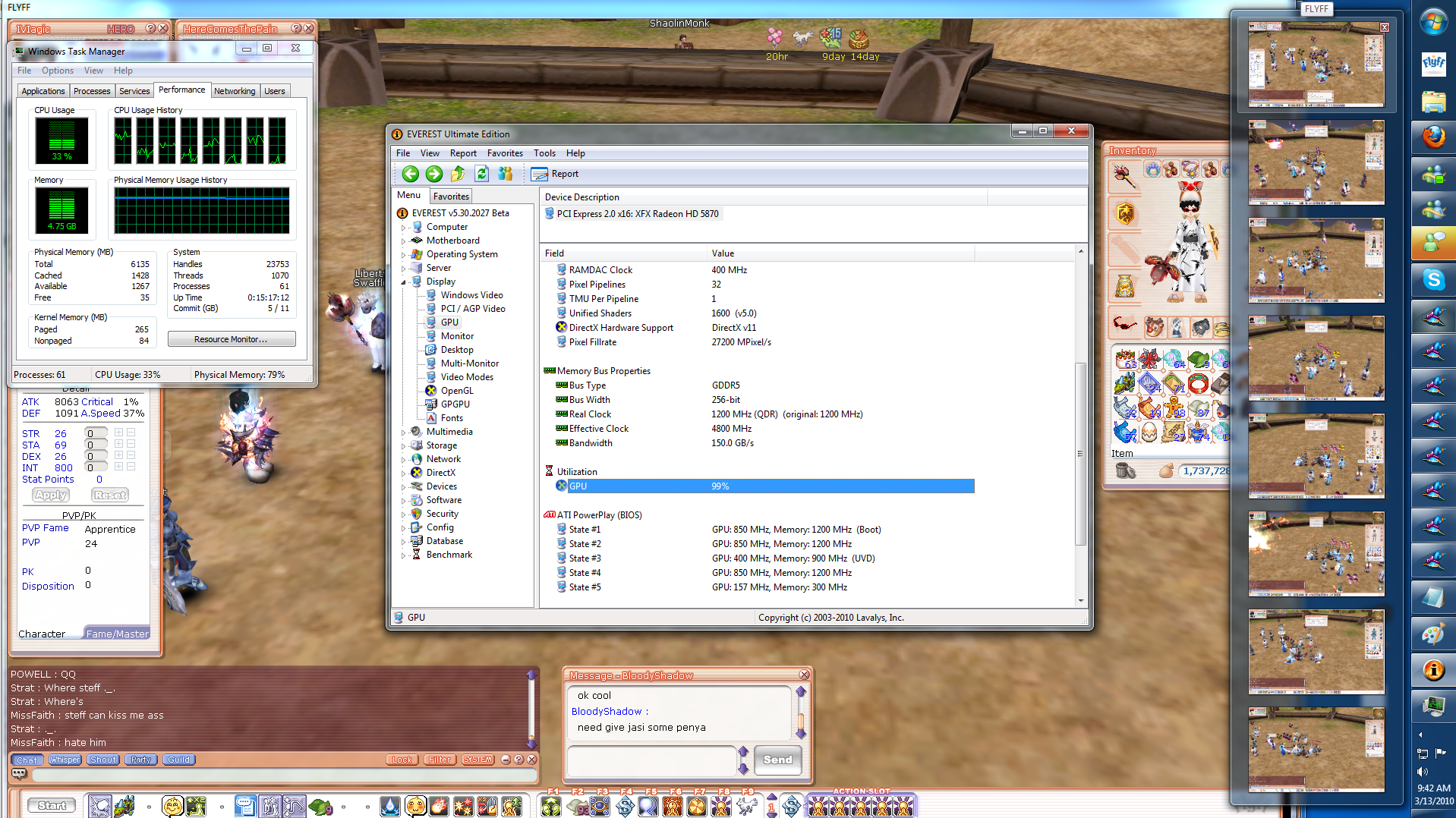Screen dimensions: 1456x818
Task: Toggle the chat Filter button
Action: [440, 760]
